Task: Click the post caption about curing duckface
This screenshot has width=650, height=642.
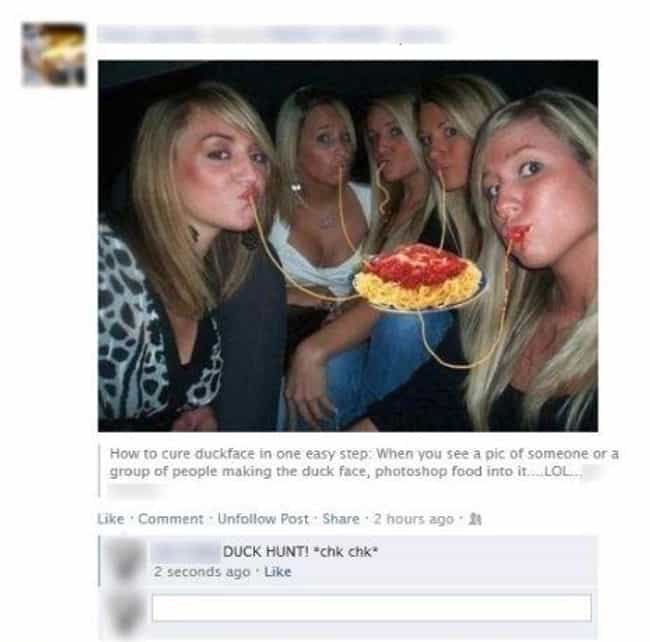Action: tap(364, 463)
